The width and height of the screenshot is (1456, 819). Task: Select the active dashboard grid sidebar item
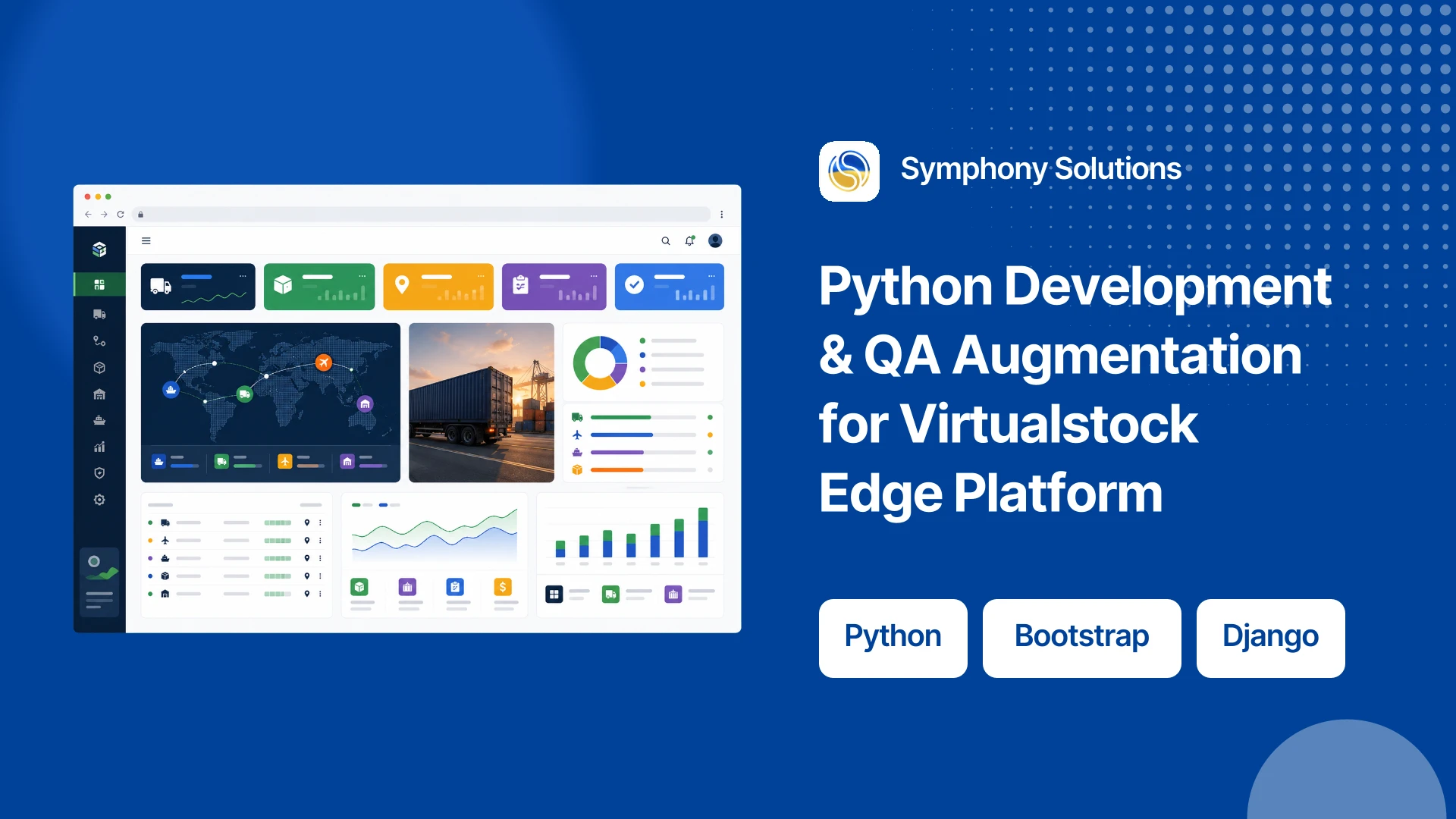coord(99,284)
